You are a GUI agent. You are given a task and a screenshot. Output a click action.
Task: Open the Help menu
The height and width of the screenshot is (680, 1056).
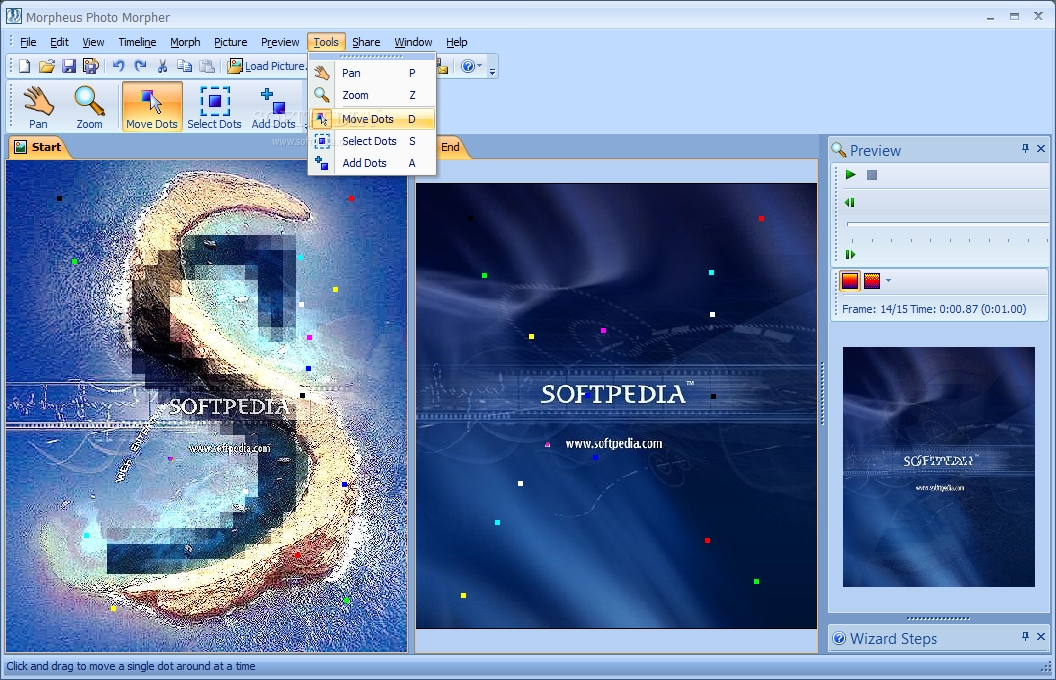coord(457,42)
